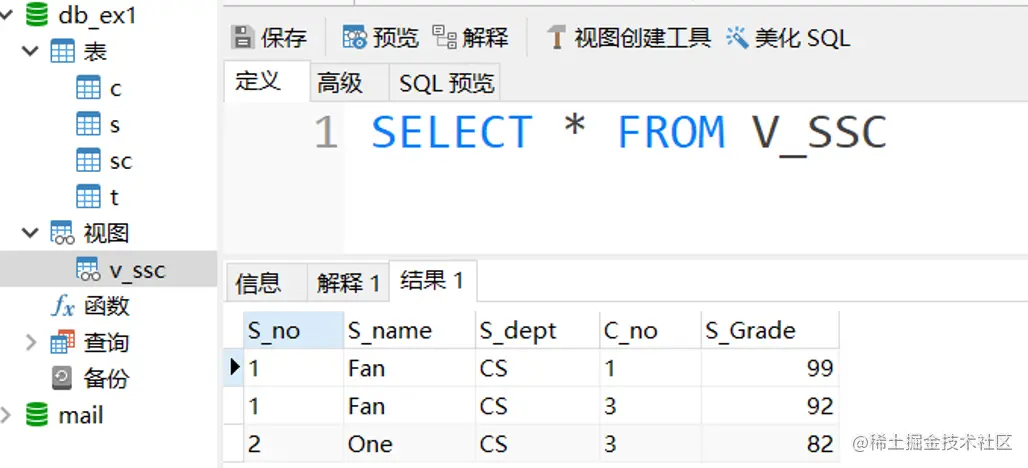The height and width of the screenshot is (468, 1028).
Task: Click the mail database icon
Action: click(x=38, y=415)
